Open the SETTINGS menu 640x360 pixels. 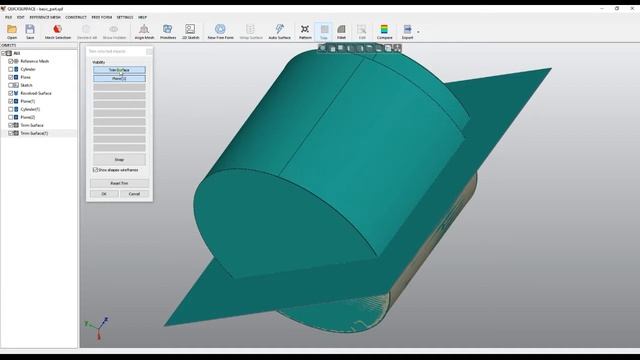pos(125,17)
